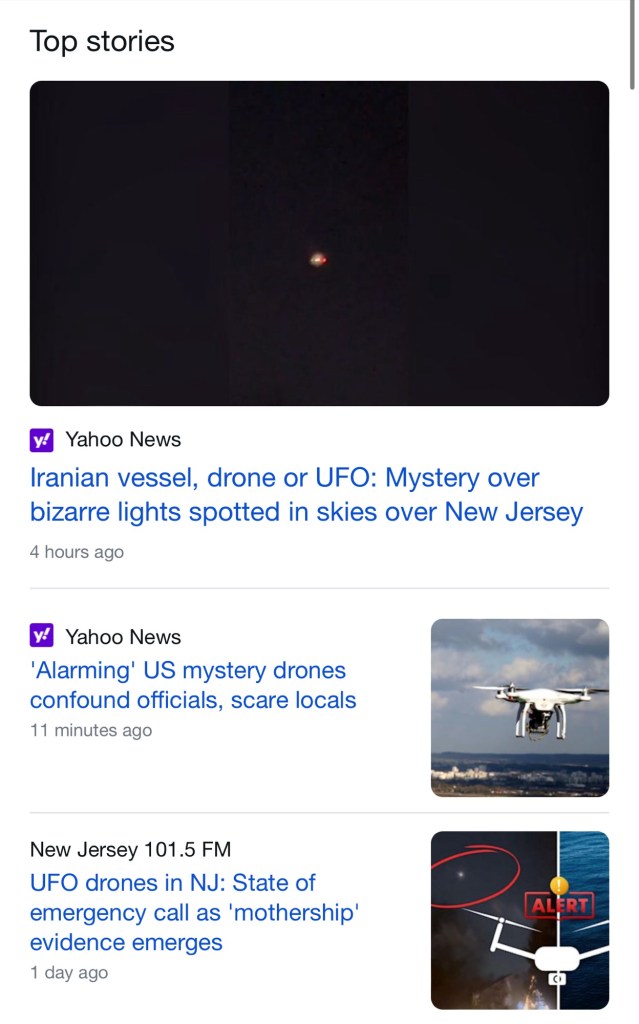Click the Yahoo News logo above the 'Alarming' drones headline

tap(42, 637)
